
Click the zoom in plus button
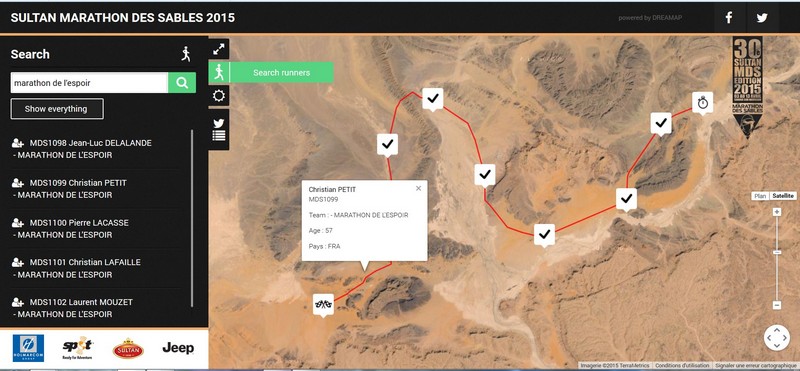click(x=777, y=212)
